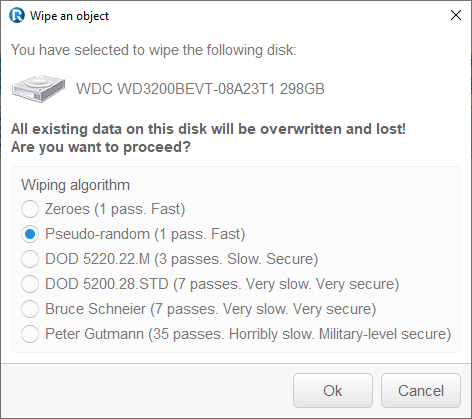Click the 'Military-level secure' label text
The height and width of the screenshot is (419, 472).
click(385, 334)
